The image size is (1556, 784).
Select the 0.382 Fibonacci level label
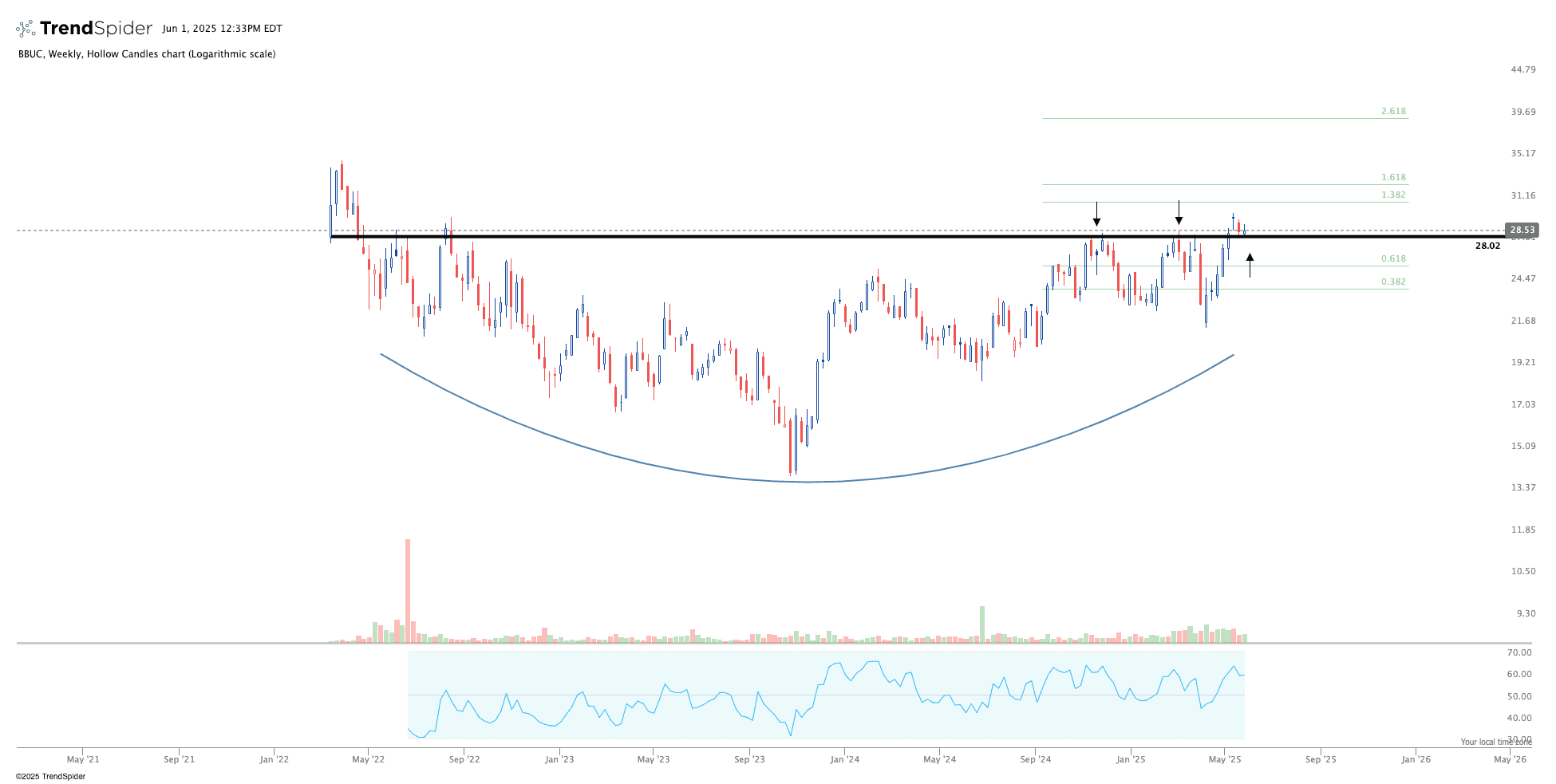(1393, 282)
